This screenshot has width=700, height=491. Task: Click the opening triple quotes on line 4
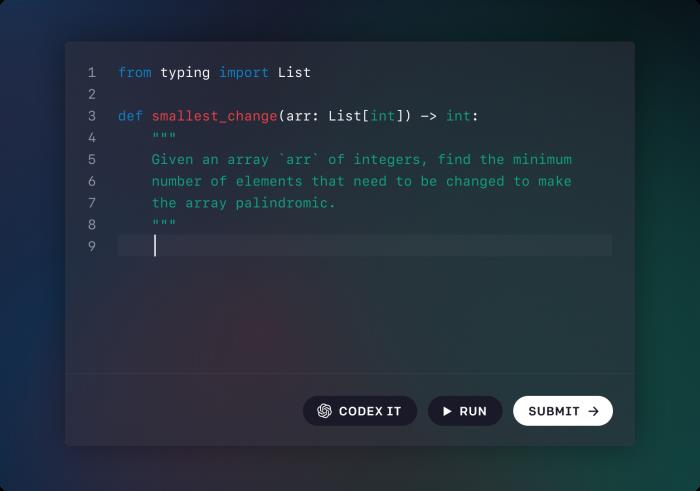pyautogui.click(x=164, y=136)
